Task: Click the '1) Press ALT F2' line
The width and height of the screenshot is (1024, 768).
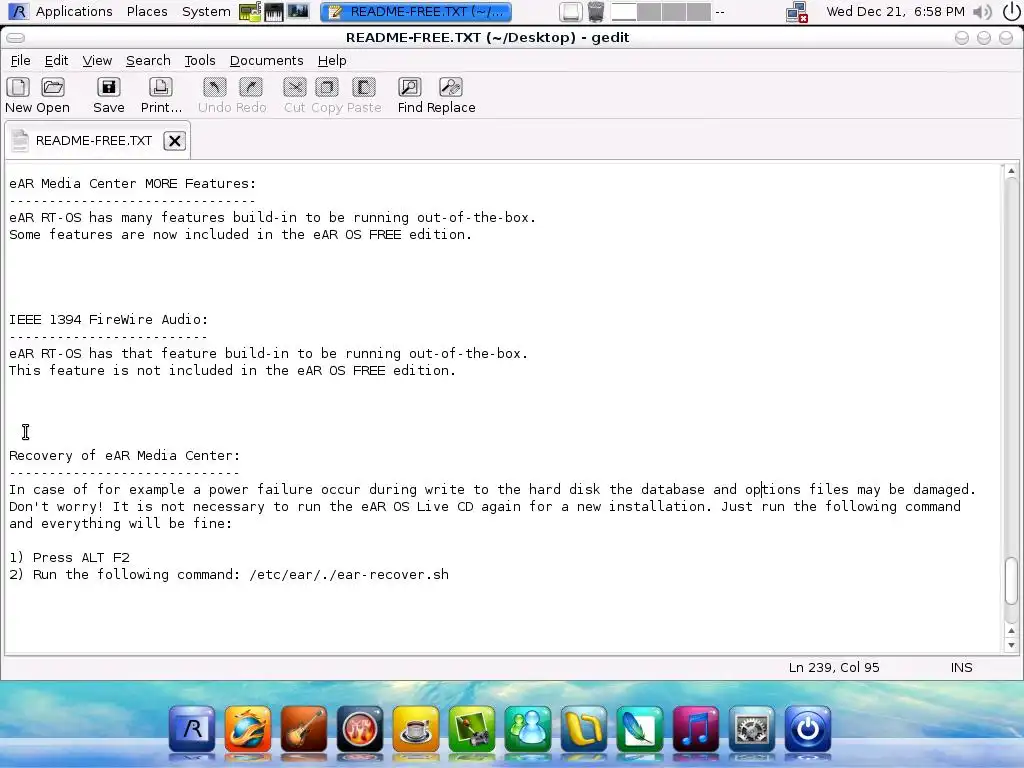Action: click(69, 558)
